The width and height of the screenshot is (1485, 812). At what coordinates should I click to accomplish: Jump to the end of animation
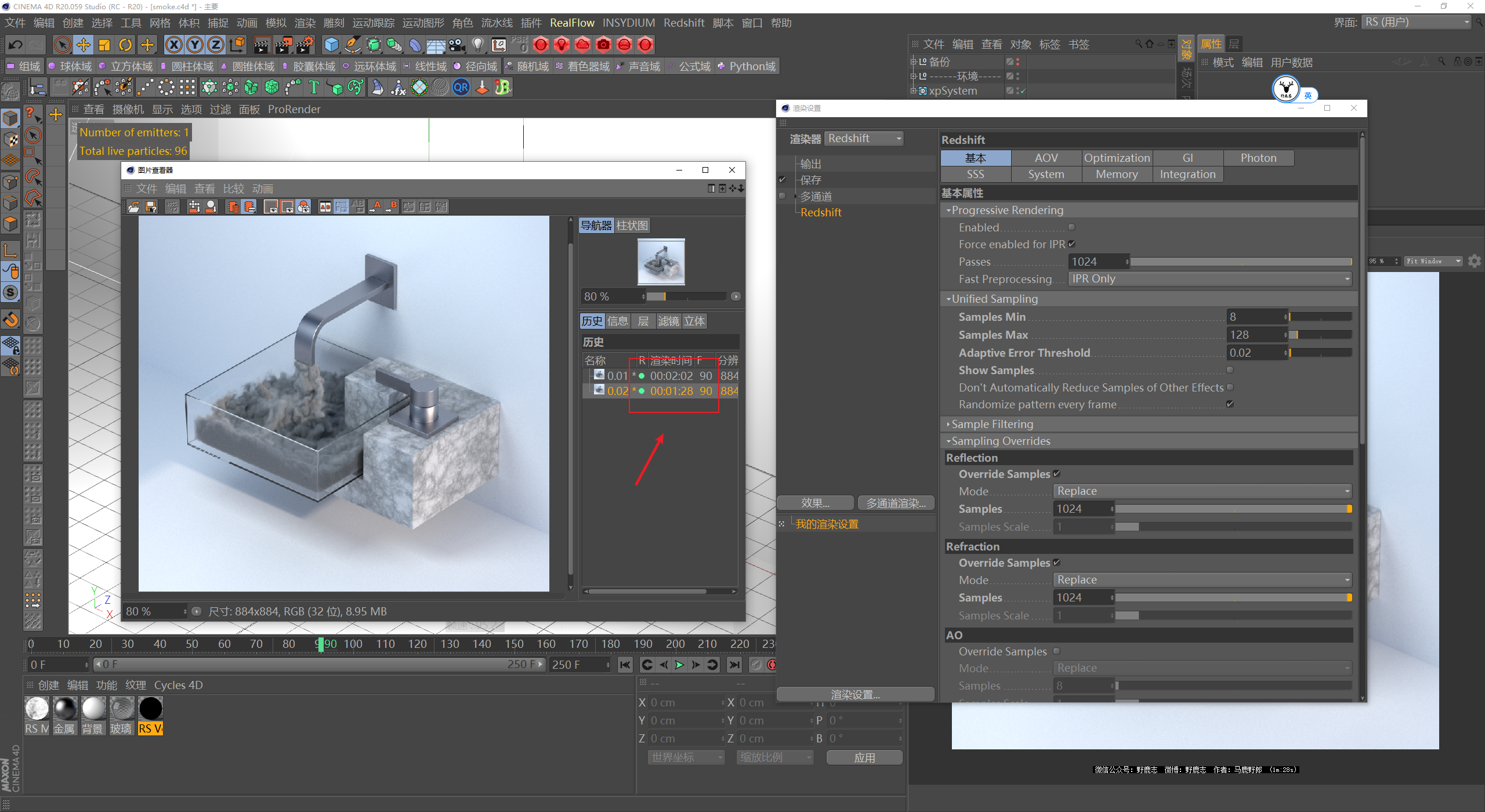[x=734, y=665]
